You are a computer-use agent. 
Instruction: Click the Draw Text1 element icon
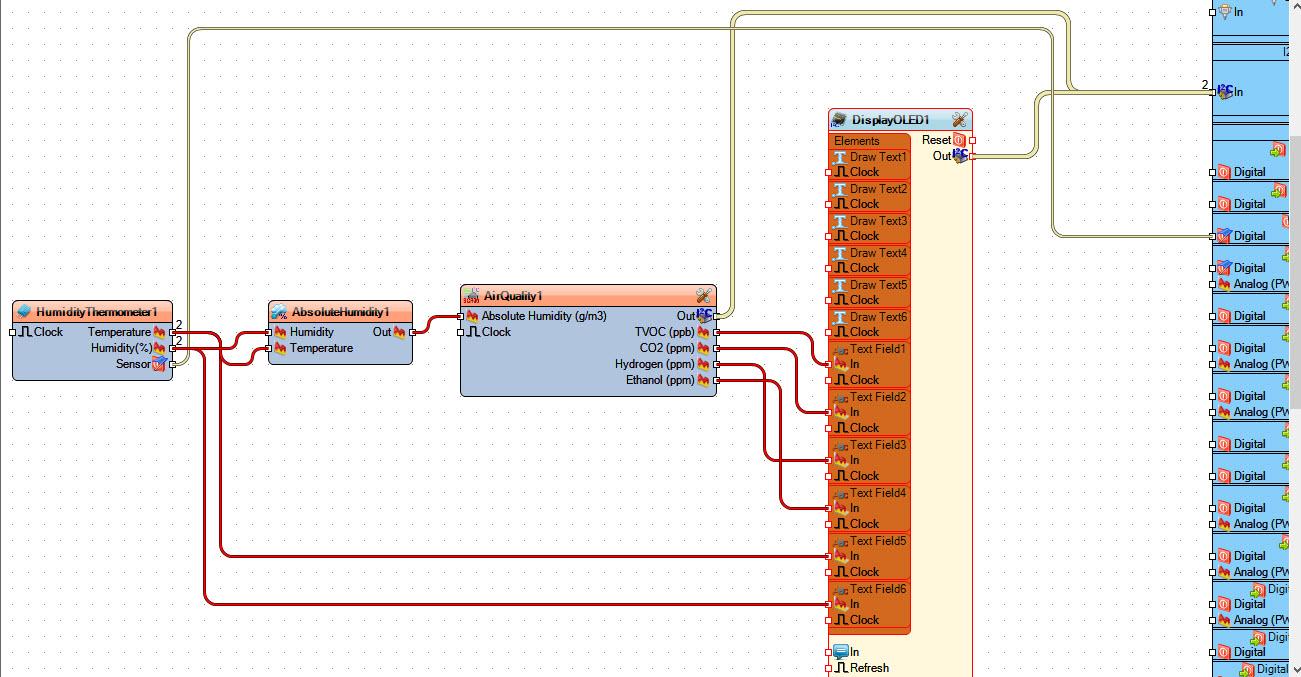point(841,157)
